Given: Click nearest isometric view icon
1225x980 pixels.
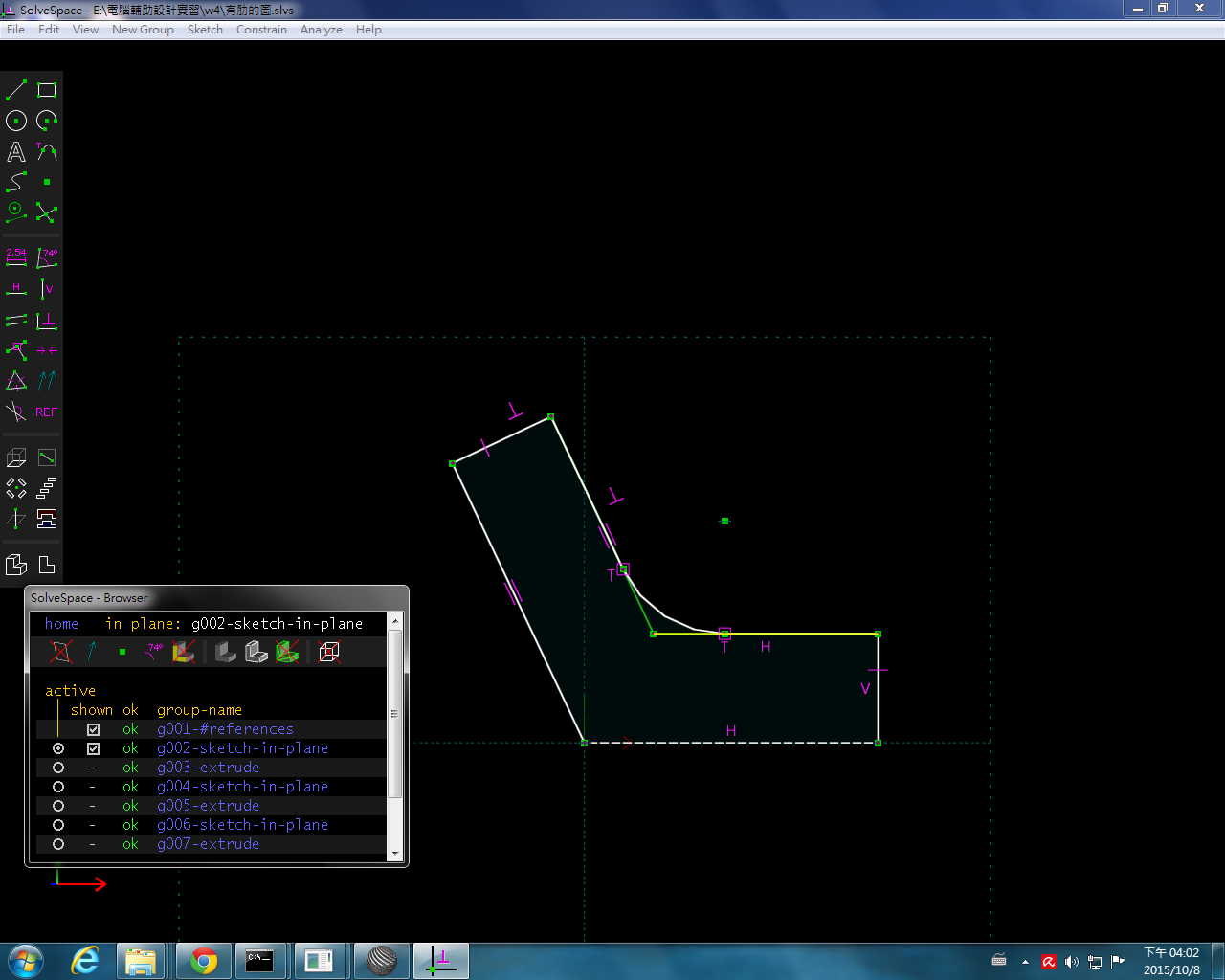Looking at the screenshot, I should [x=16, y=565].
